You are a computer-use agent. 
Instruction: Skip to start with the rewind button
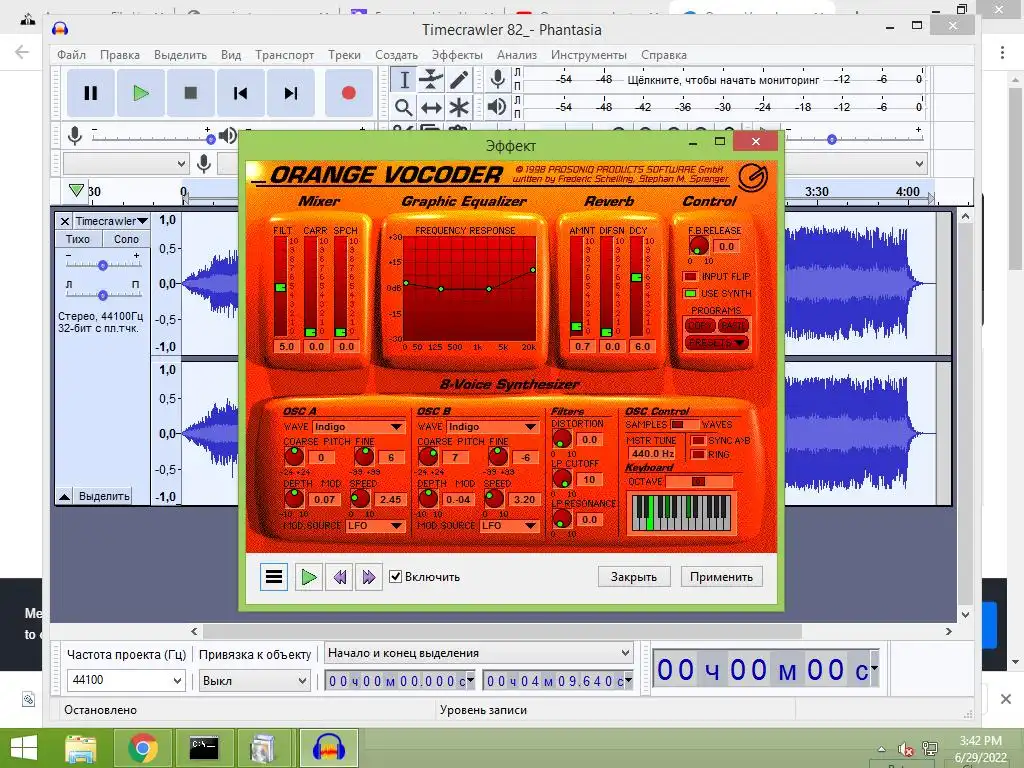[x=240, y=93]
